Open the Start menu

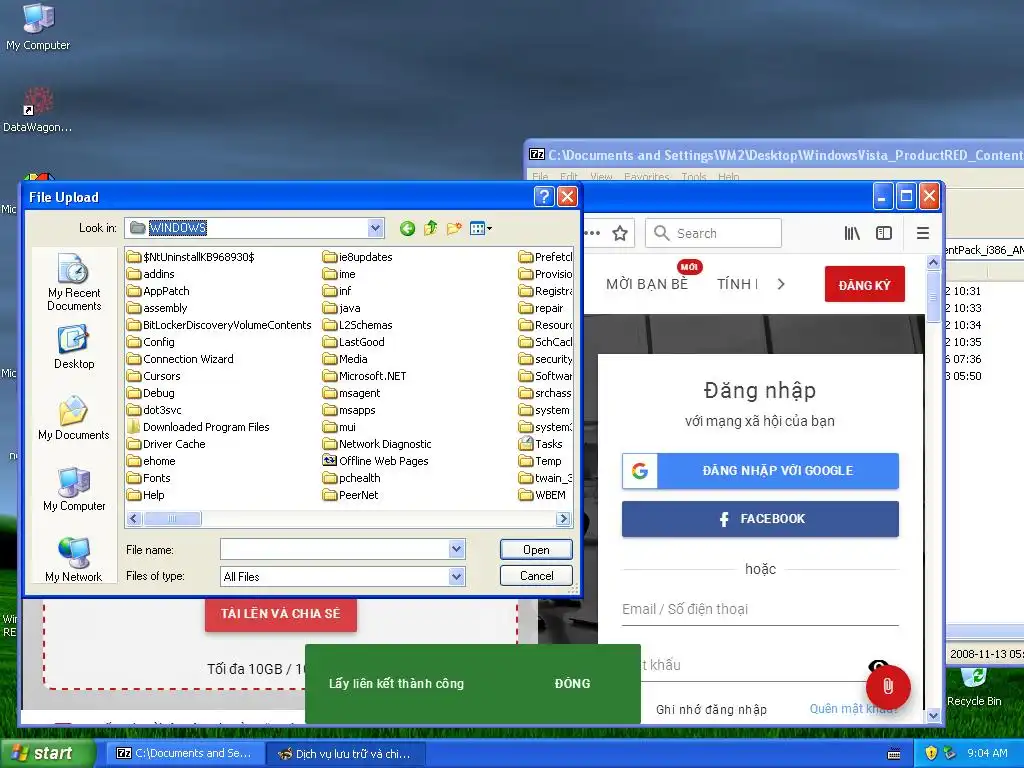pos(47,754)
